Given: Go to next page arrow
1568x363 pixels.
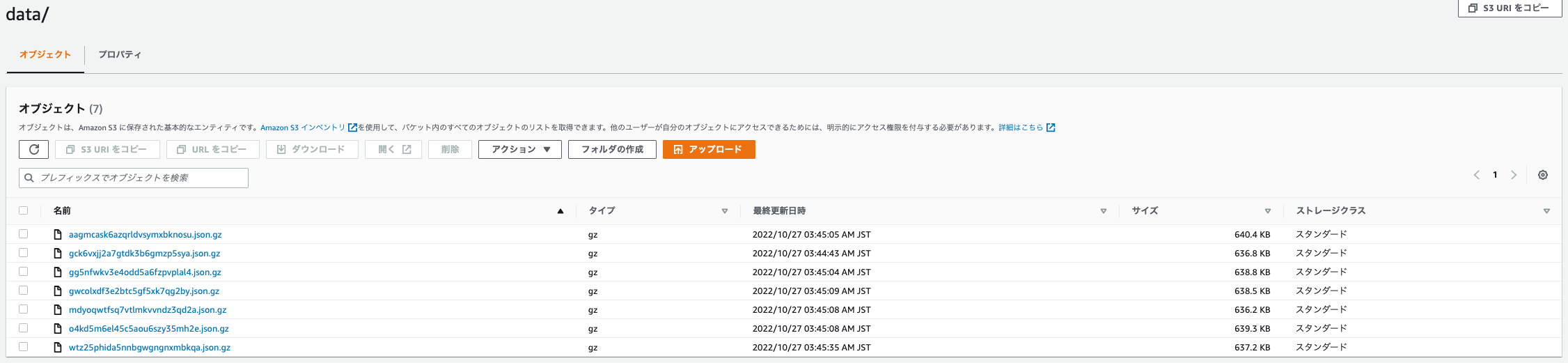Looking at the screenshot, I should [1514, 175].
